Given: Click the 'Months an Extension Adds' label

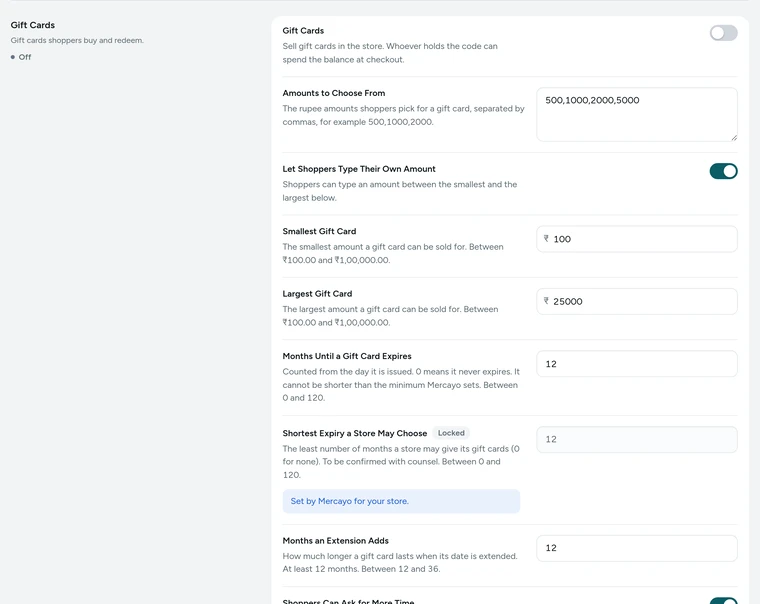Looking at the screenshot, I should [x=335, y=540].
